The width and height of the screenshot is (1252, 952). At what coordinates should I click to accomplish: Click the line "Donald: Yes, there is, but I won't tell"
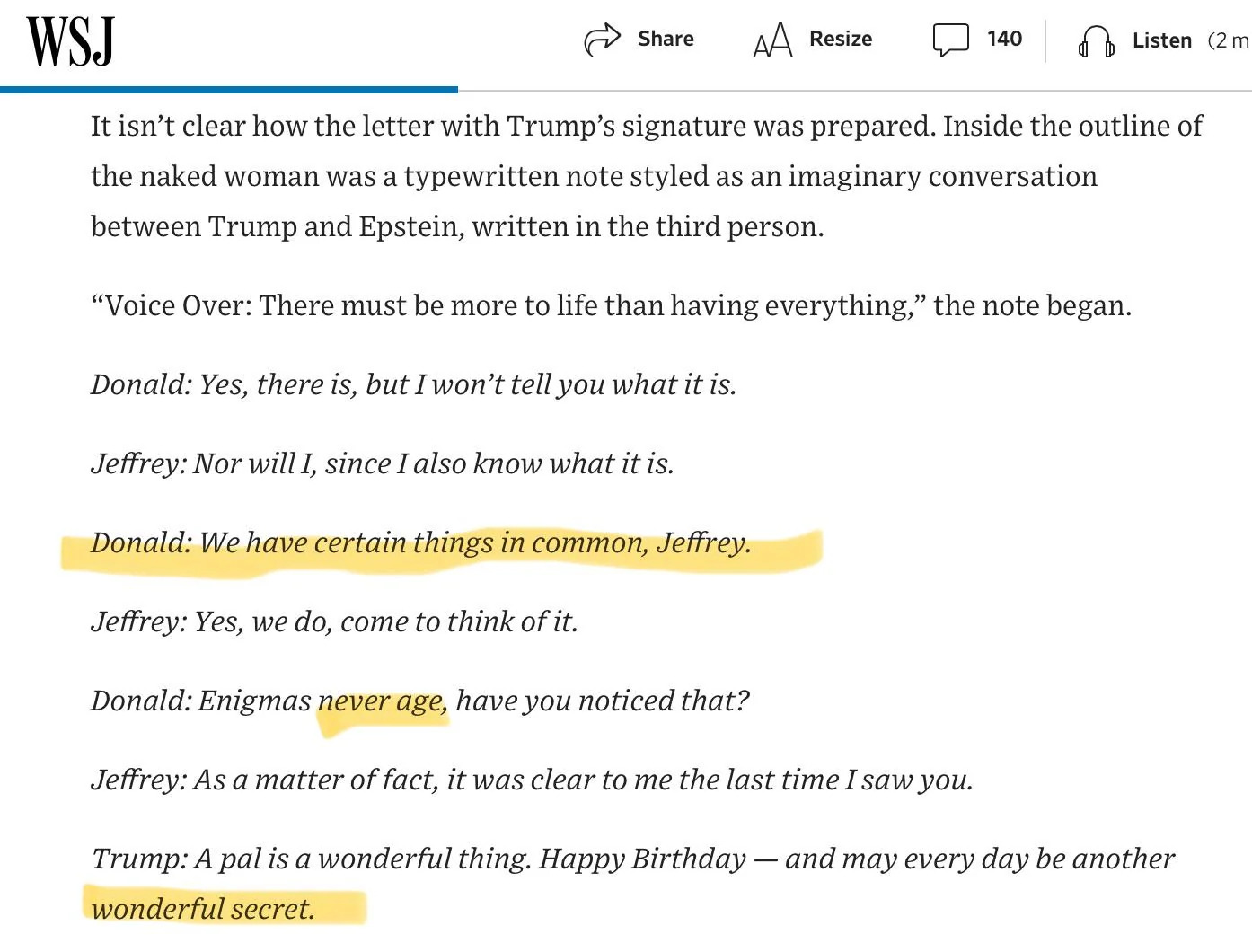coord(413,384)
